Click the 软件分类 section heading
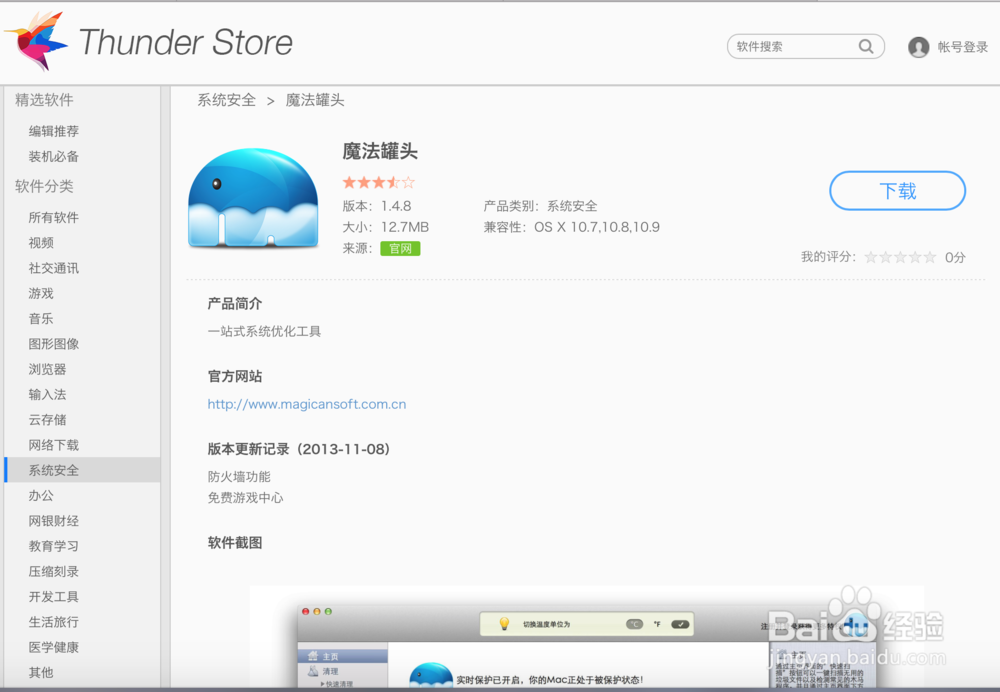This screenshot has height=692, width=1000. click(44, 186)
